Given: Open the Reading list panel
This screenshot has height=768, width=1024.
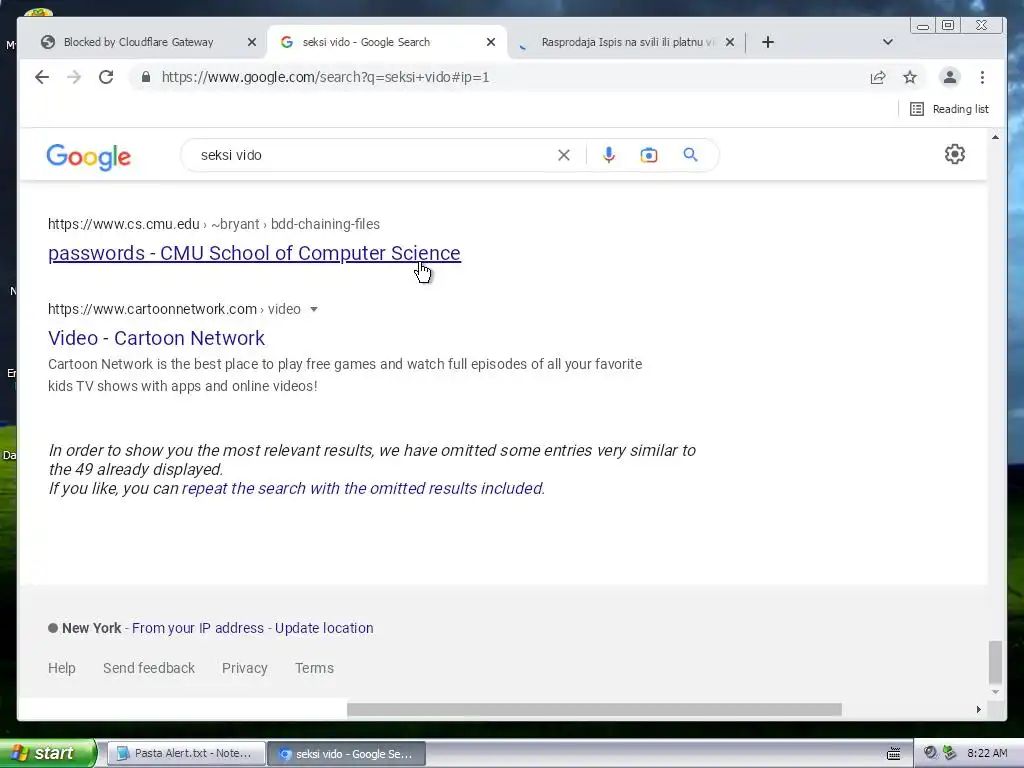Looking at the screenshot, I should (950, 109).
